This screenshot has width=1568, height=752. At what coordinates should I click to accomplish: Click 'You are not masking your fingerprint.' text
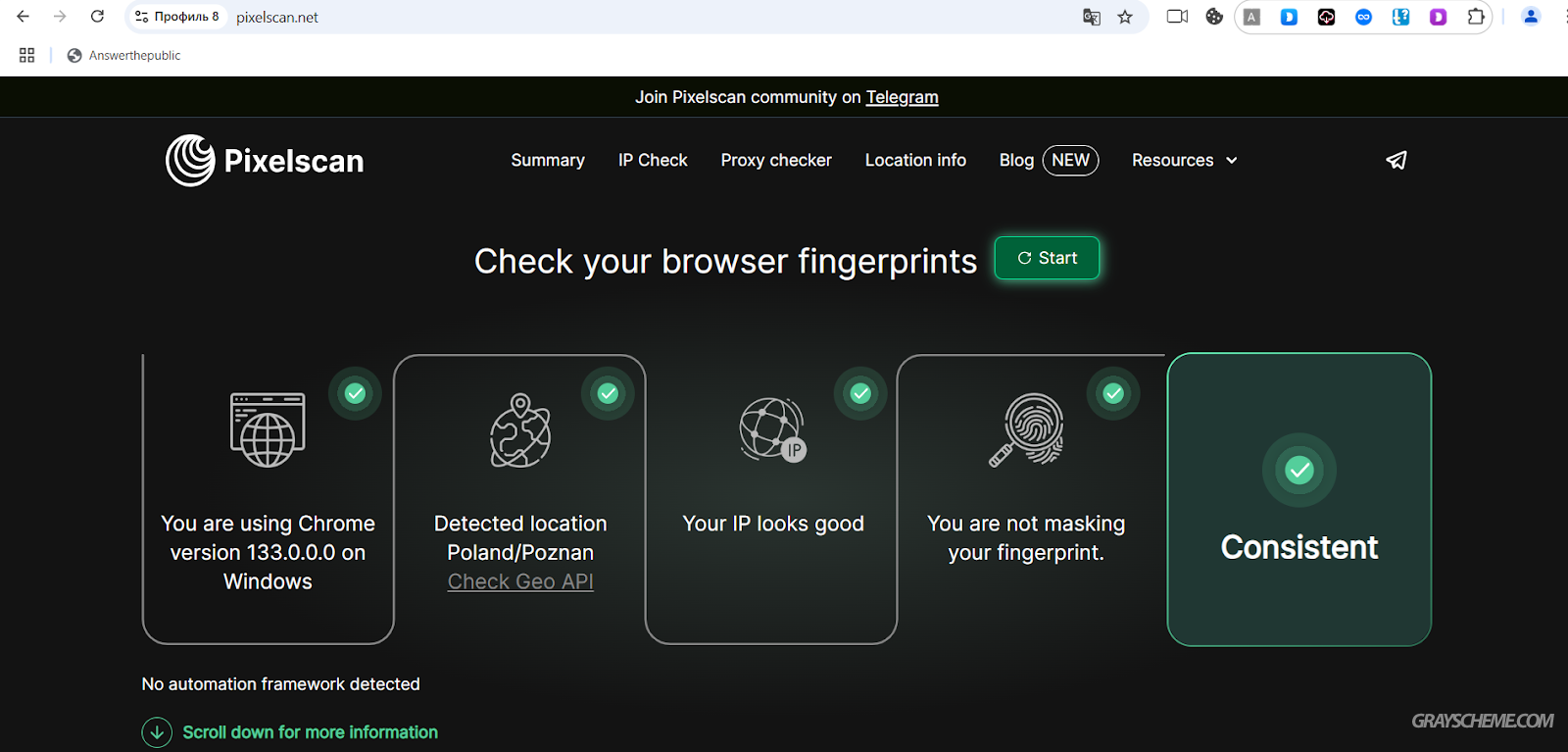coord(1026,538)
